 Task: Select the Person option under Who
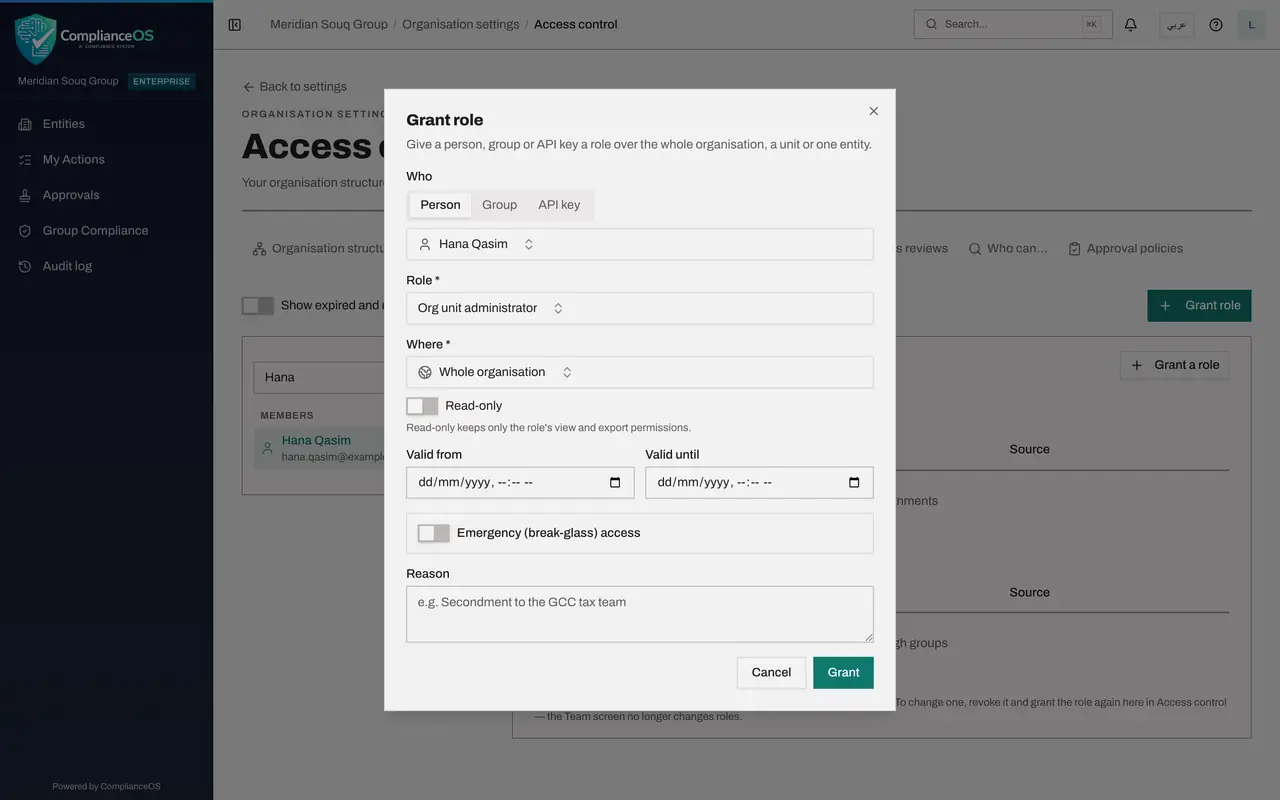click(x=440, y=205)
